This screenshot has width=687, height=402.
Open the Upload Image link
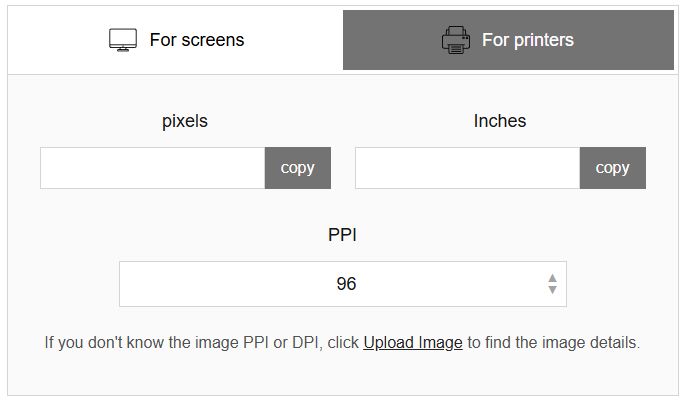click(413, 342)
